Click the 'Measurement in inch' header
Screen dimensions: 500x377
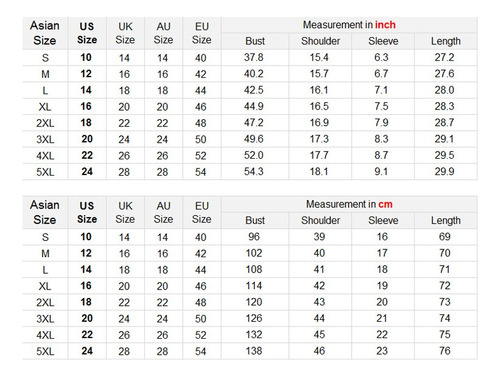click(349, 25)
